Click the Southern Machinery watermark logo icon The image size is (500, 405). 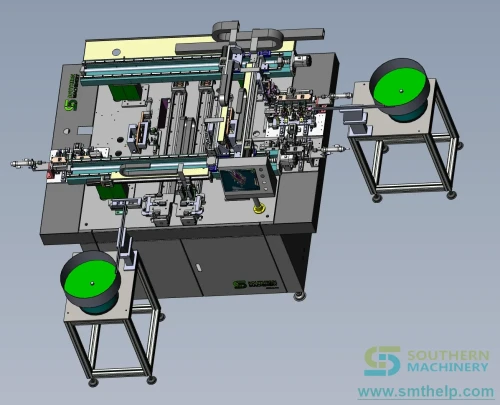pyautogui.click(x=382, y=361)
